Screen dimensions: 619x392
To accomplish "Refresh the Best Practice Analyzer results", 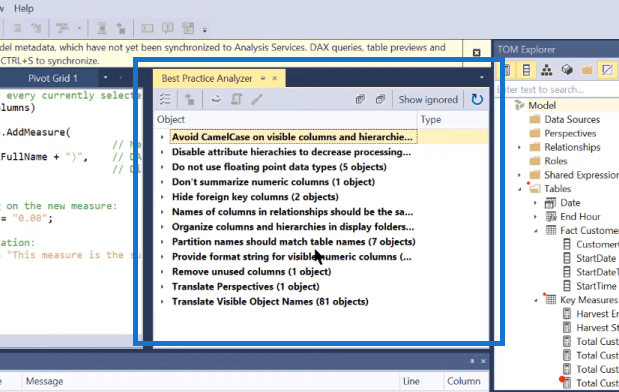I will pos(477,99).
